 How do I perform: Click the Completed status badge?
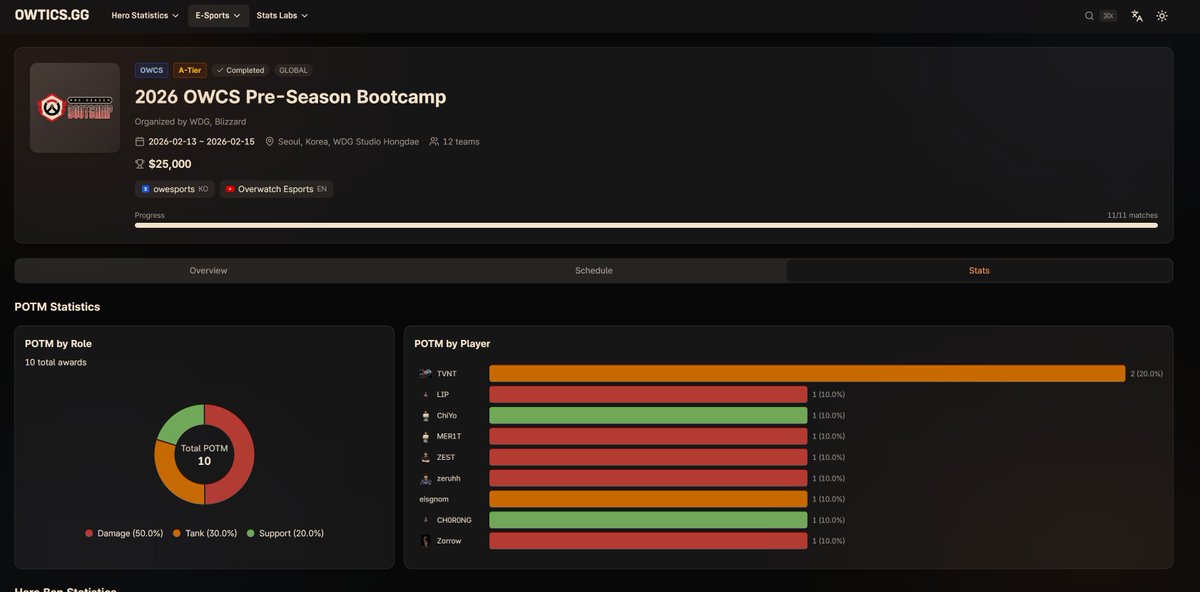240,71
